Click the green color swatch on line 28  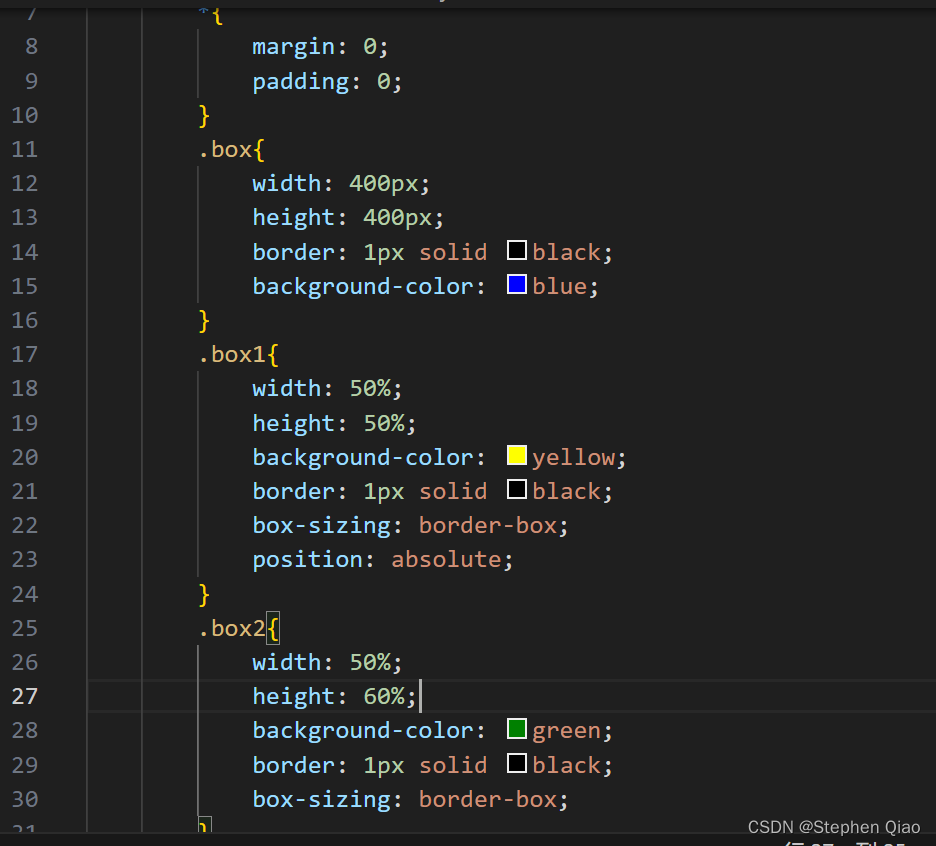[516, 729]
